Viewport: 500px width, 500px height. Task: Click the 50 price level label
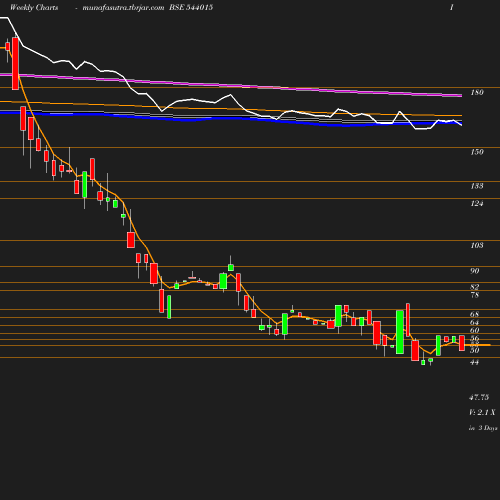pyautogui.click(x=475, y=350)
